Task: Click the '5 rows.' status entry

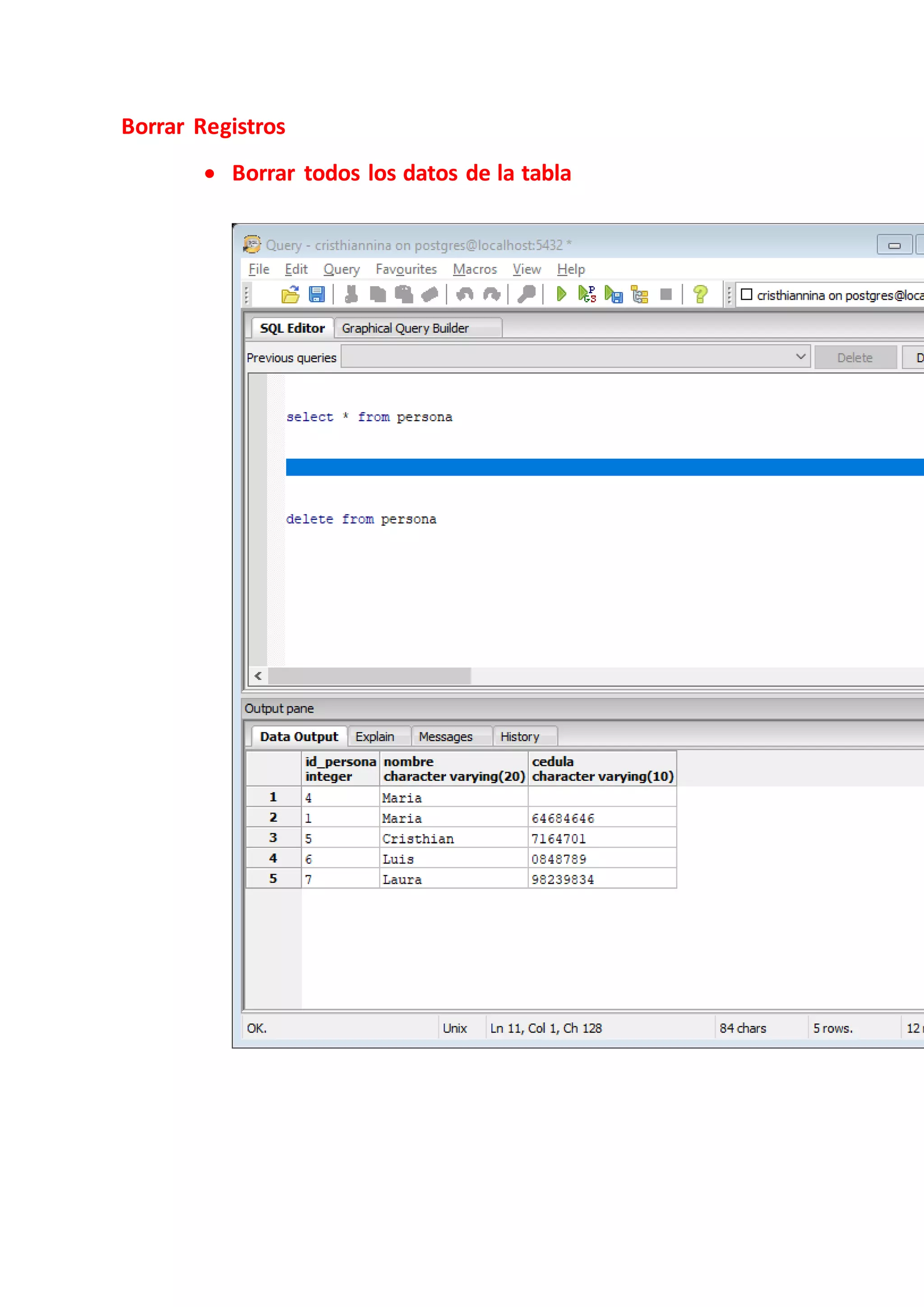Action: [x=832, y=1028]
